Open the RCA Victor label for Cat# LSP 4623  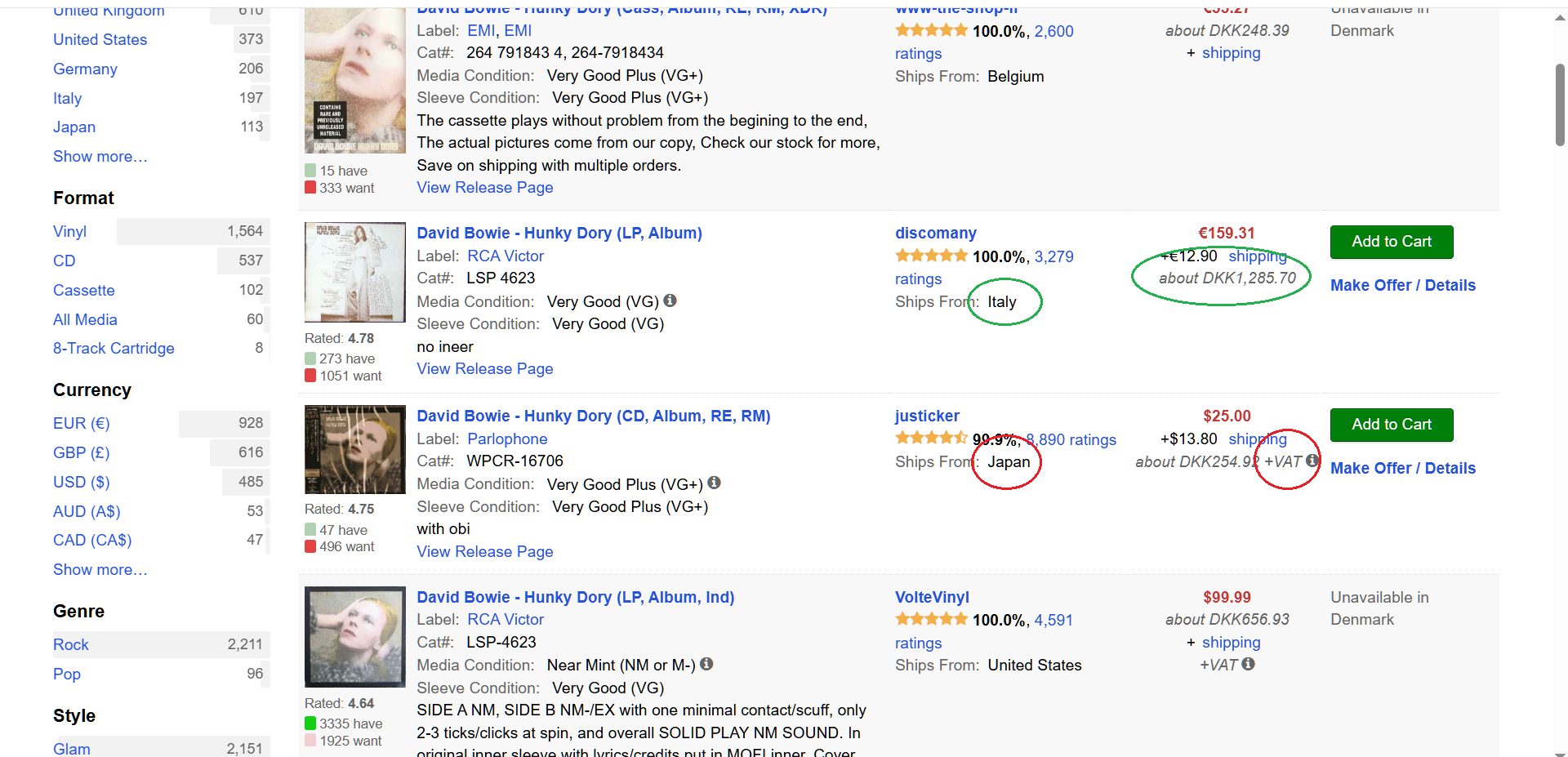pos(506,256)
